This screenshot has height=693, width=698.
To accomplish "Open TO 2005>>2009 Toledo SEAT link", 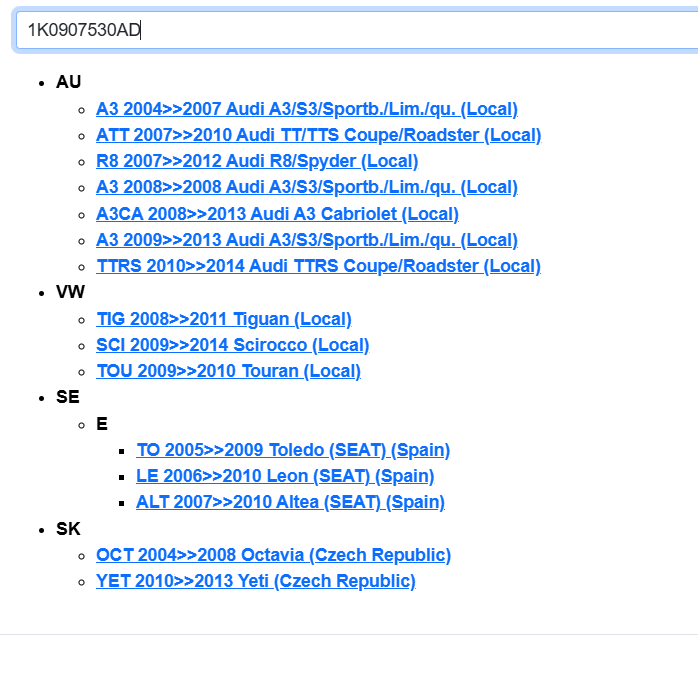I will click(x=293, y=450).
